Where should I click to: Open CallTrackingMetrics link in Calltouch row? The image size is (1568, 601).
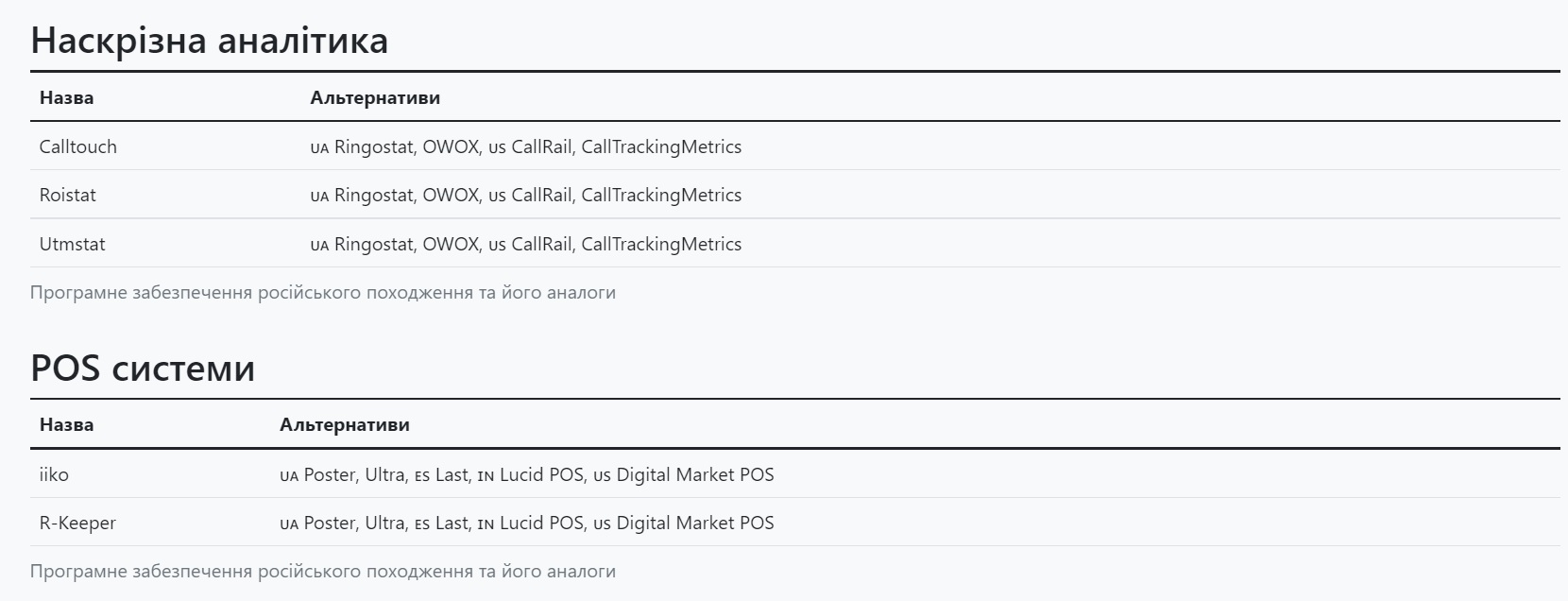tap(661, 147)
